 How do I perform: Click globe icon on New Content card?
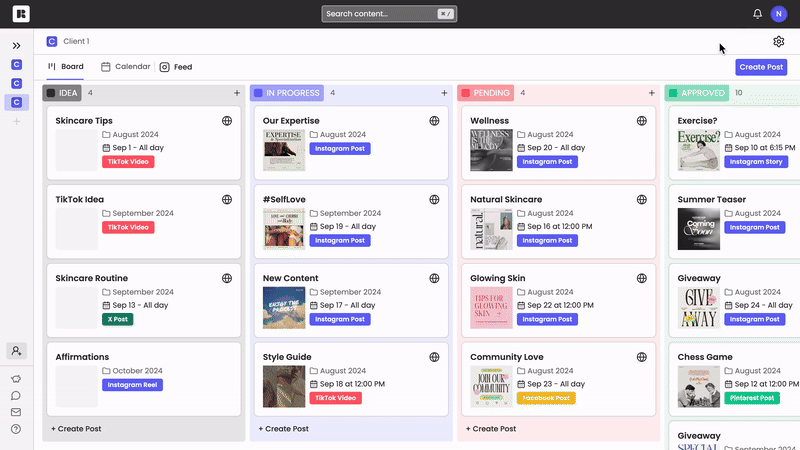point(434,278)
